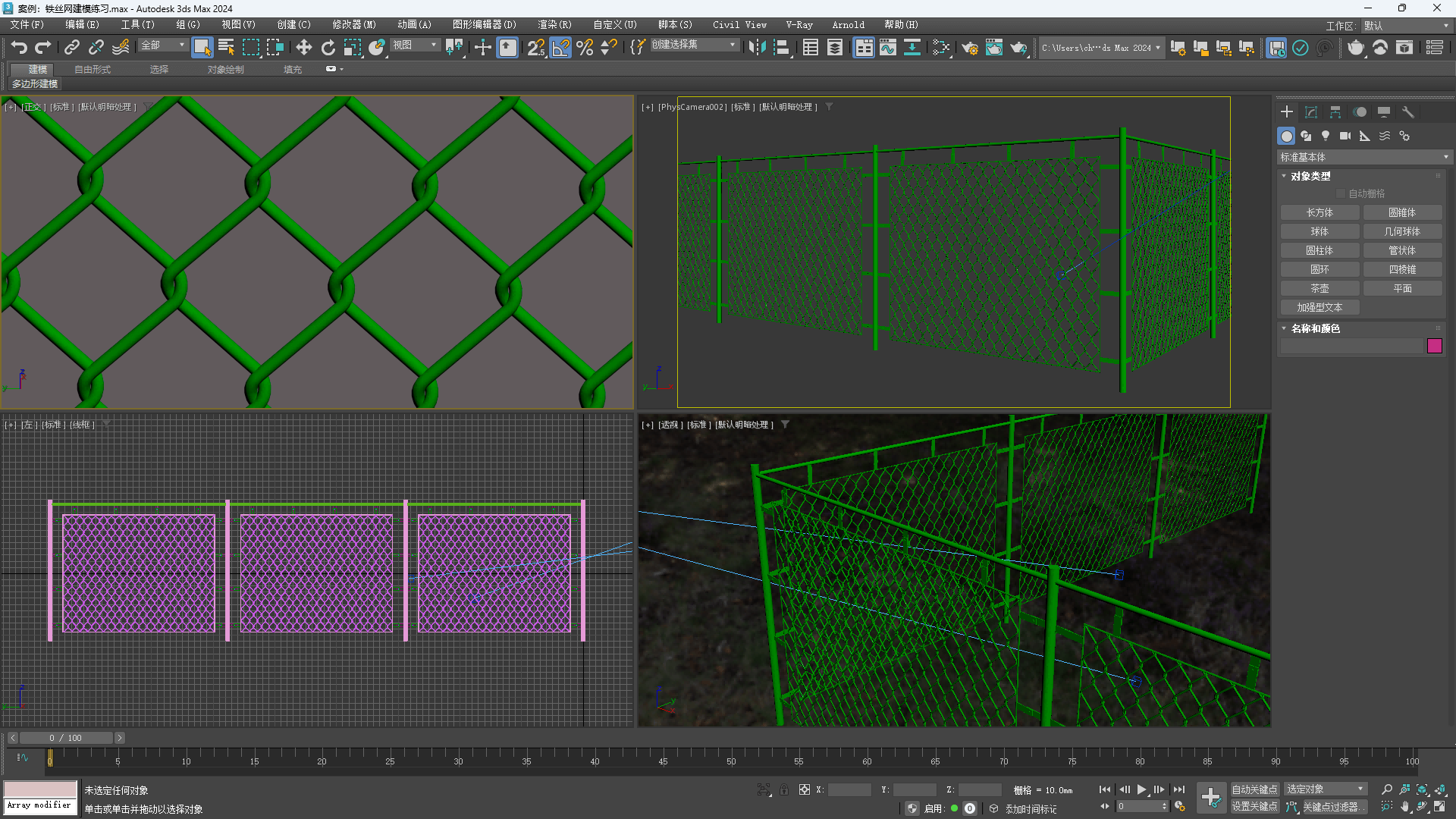The width and height of the screenshot is (1456, 819).
Task: Click the 加强型文本 button
Action: point(1319,307)
